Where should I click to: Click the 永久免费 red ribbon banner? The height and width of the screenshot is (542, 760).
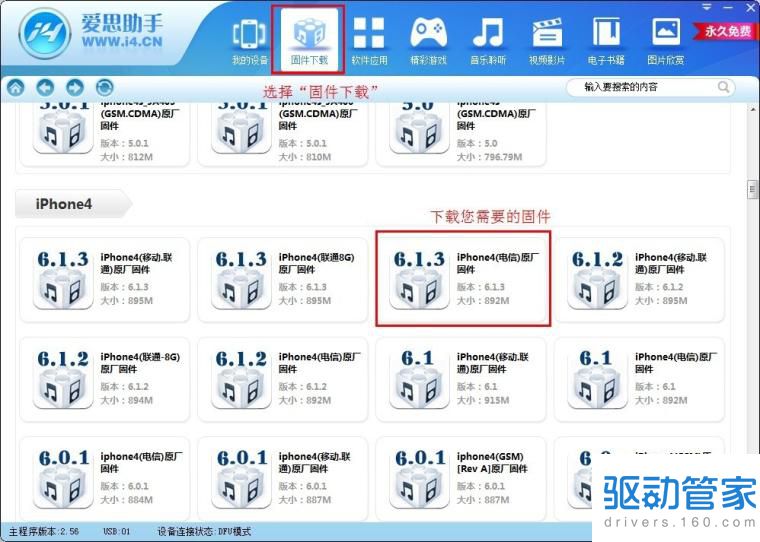click(728, 32)
